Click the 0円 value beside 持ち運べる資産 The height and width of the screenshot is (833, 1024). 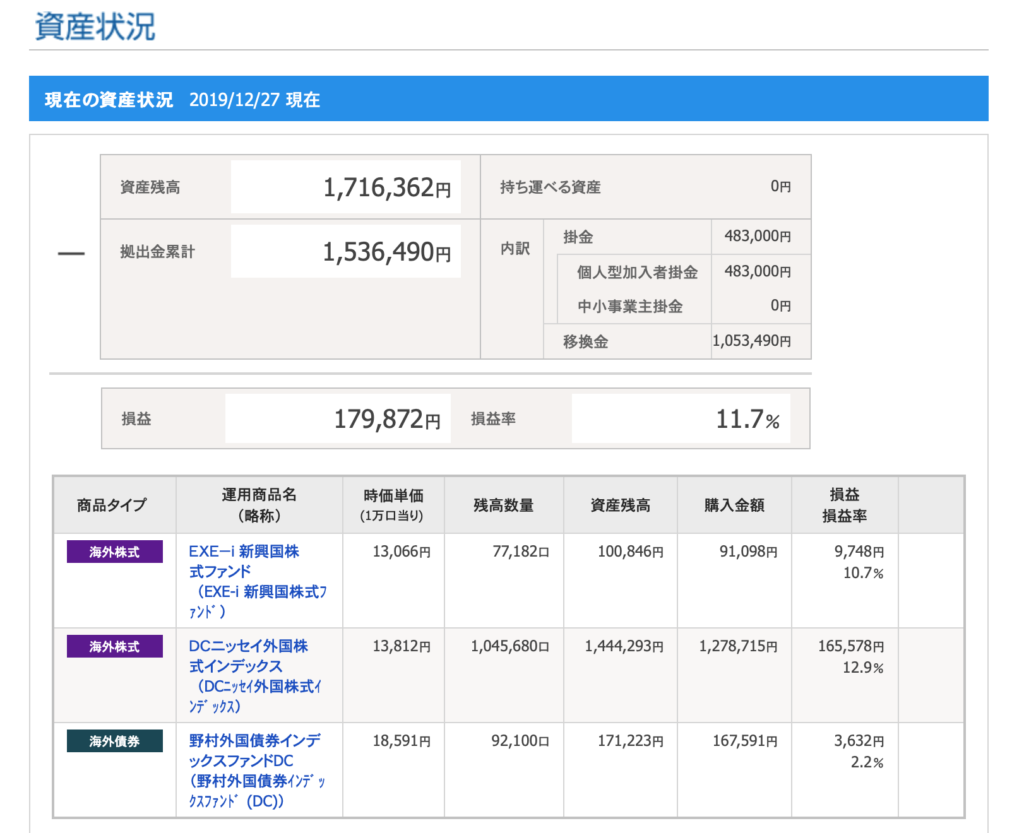[780, 187]
